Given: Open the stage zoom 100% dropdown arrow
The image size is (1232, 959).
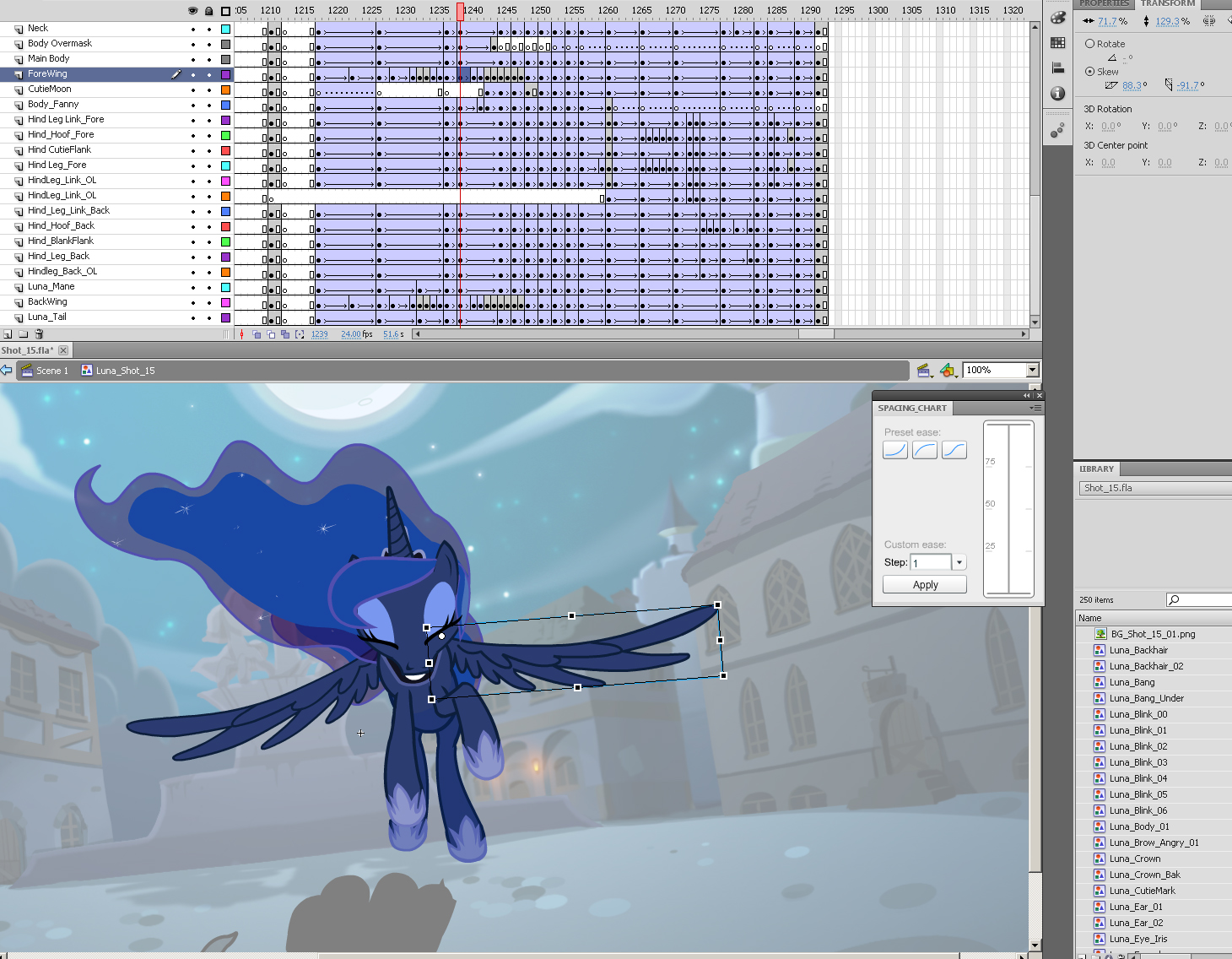Looking at the screenshot, I should [x=1032, y=370].
